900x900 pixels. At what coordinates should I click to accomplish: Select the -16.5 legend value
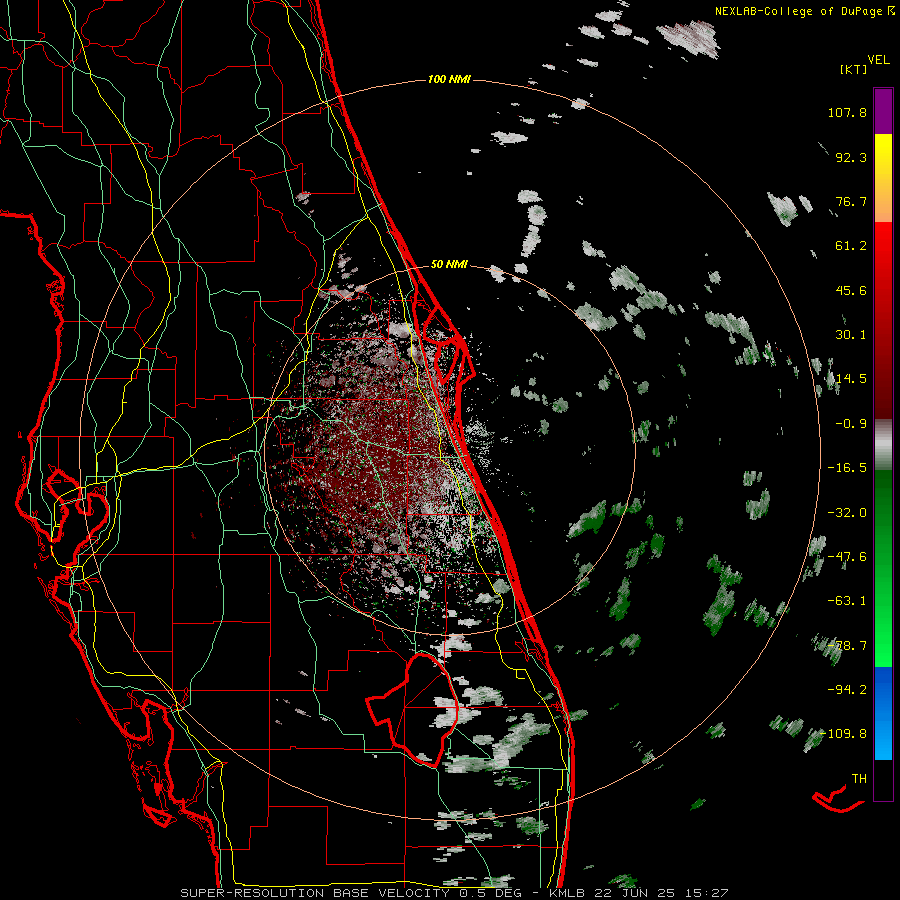tap(847, 468)
